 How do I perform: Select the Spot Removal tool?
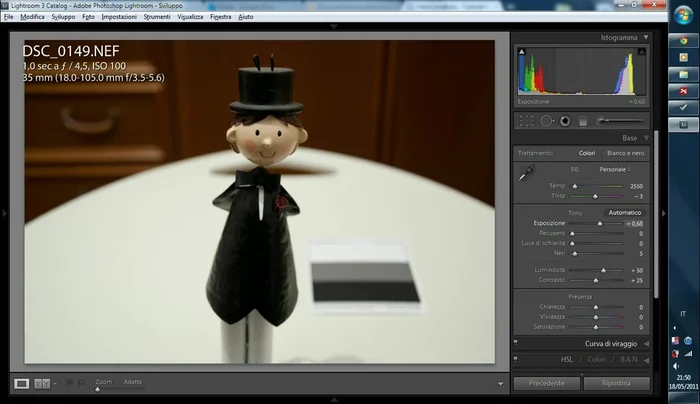pos(545,121)
